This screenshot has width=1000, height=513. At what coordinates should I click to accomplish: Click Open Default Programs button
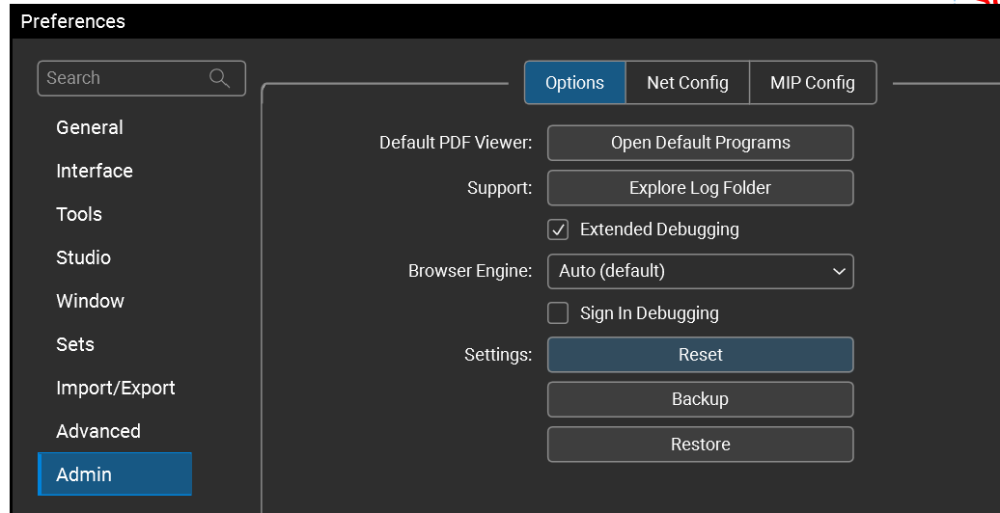tap(700, 143)
